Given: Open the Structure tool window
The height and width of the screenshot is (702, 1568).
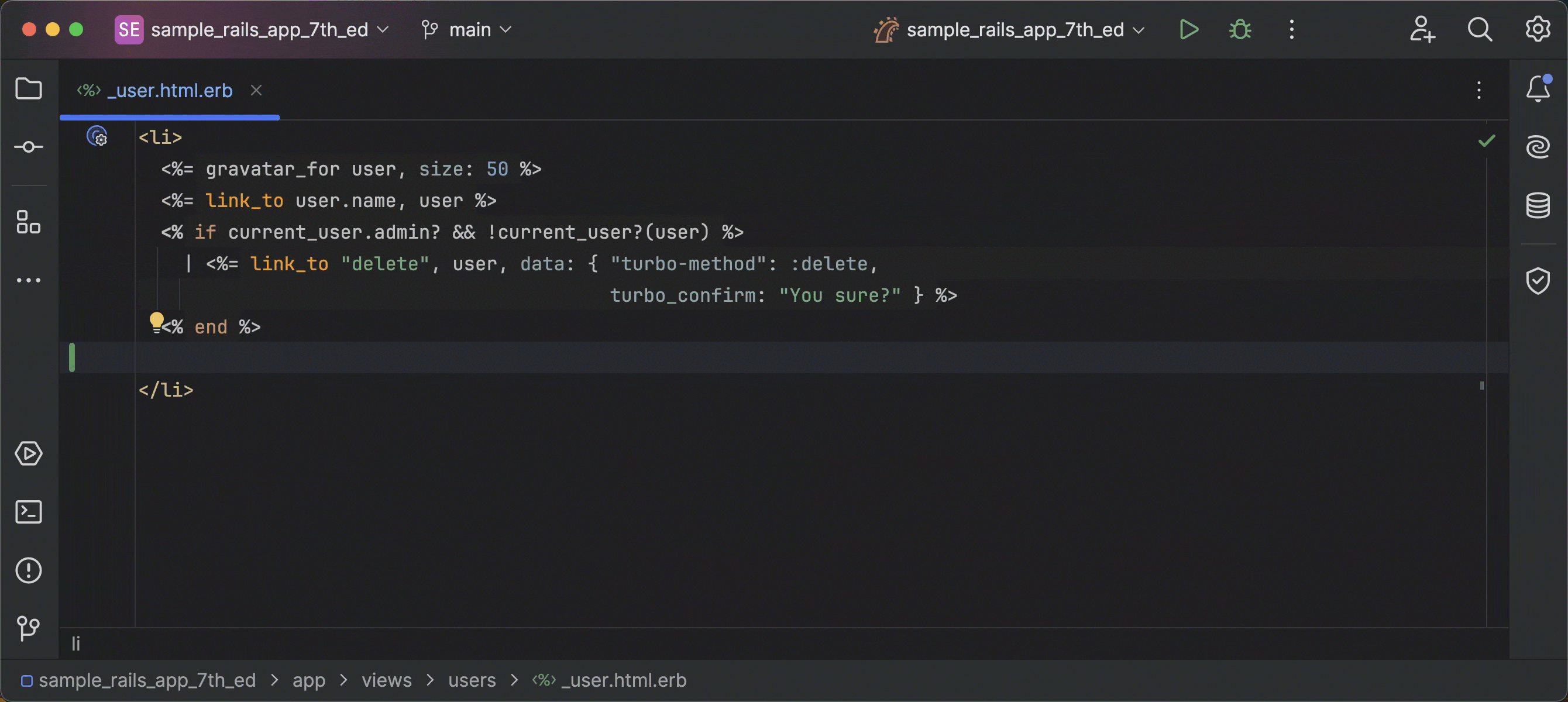Looking at the screenshot, I should [x=28, y=222].
